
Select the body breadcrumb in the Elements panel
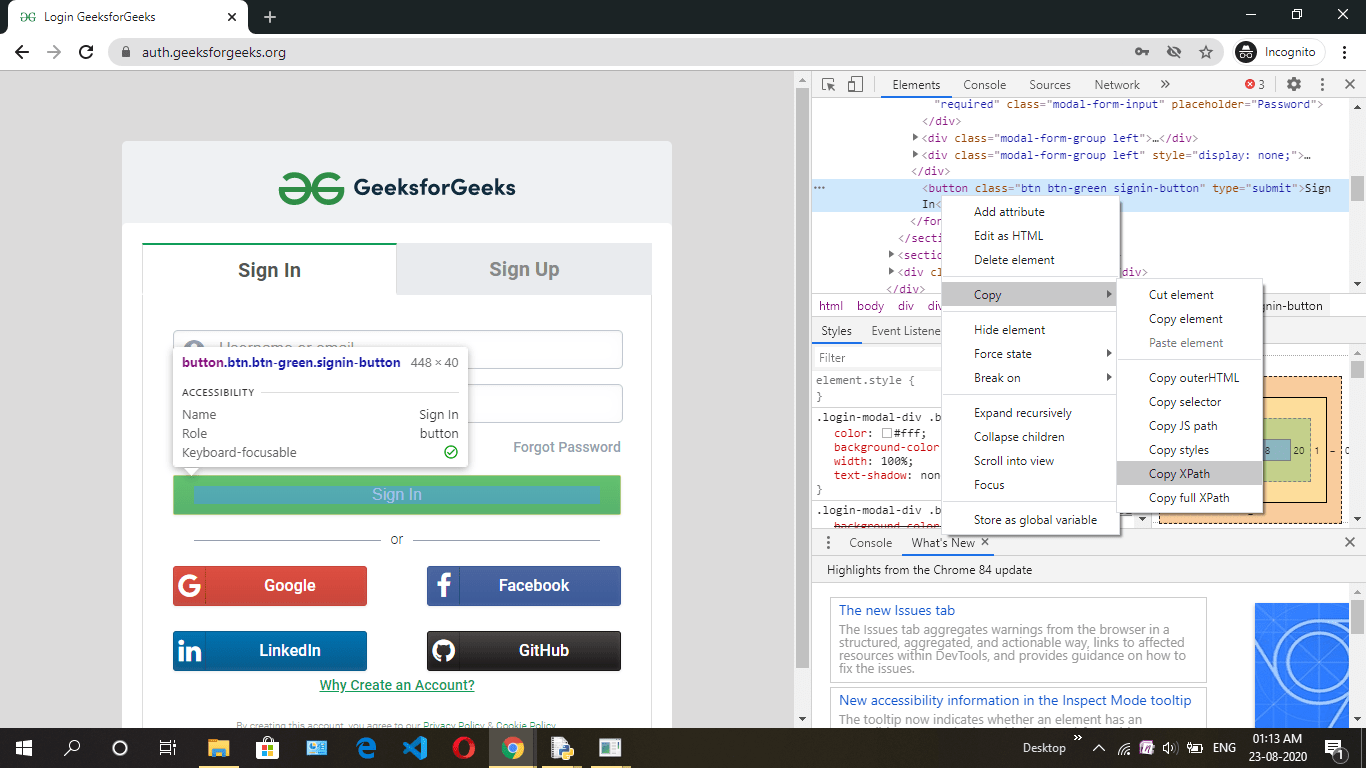pos(870,306)
